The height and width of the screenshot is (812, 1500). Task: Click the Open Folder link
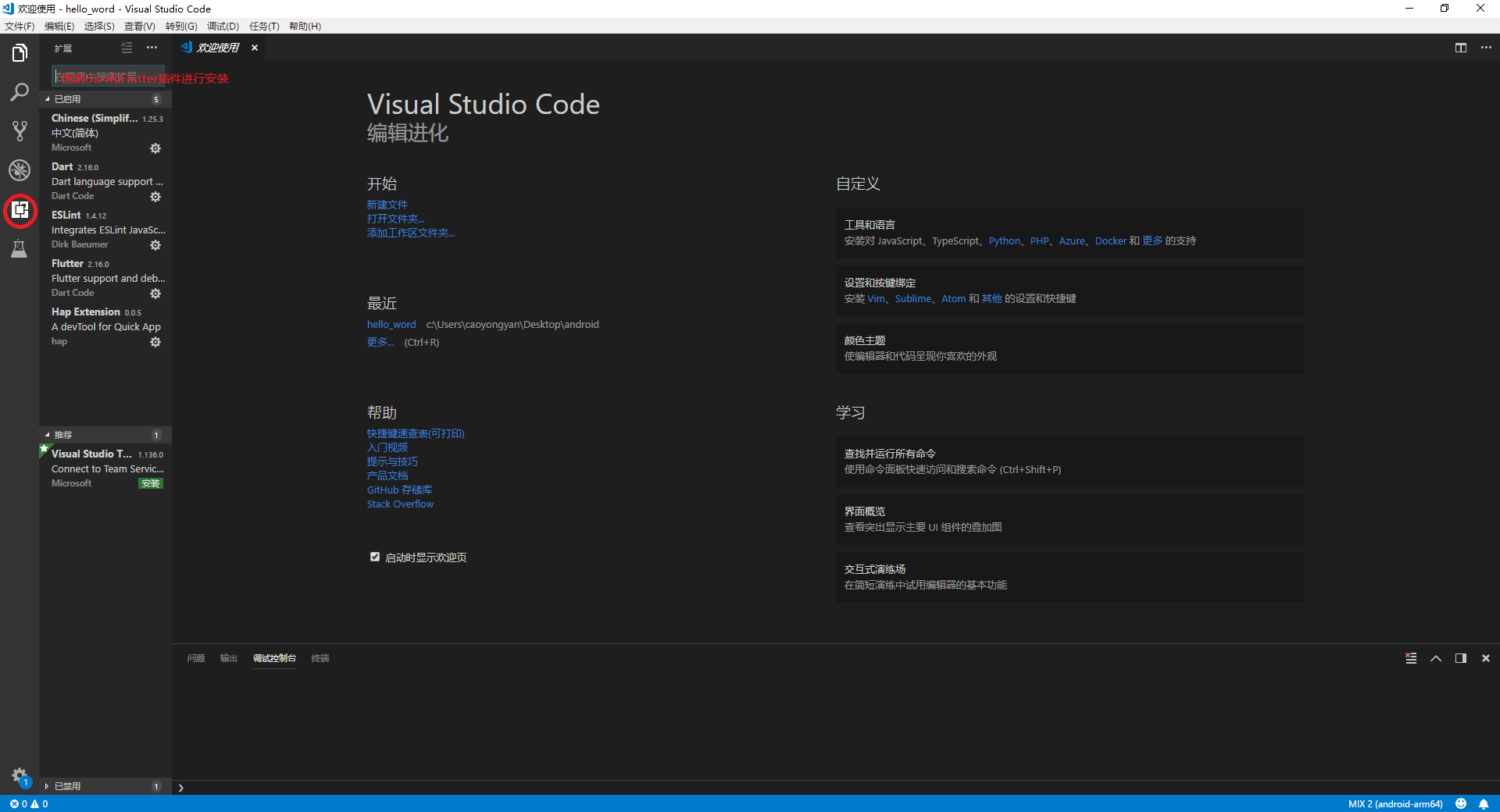(396, 219)
